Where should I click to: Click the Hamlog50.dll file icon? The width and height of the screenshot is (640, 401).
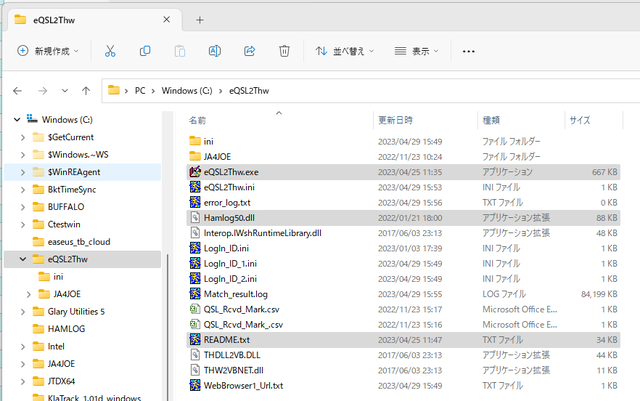click(x=195, y=218)
